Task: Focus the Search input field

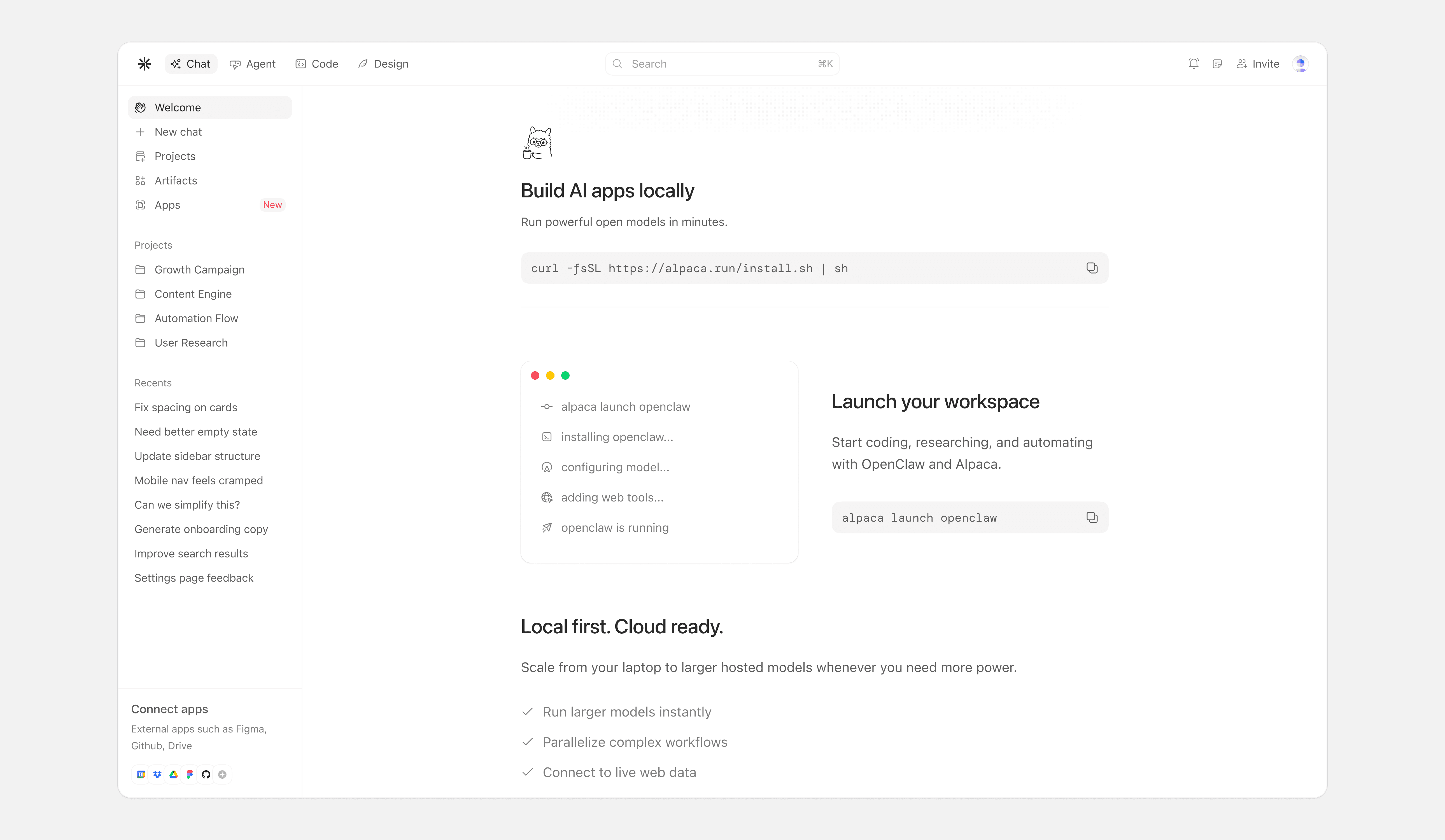Action: coord(722,64)
